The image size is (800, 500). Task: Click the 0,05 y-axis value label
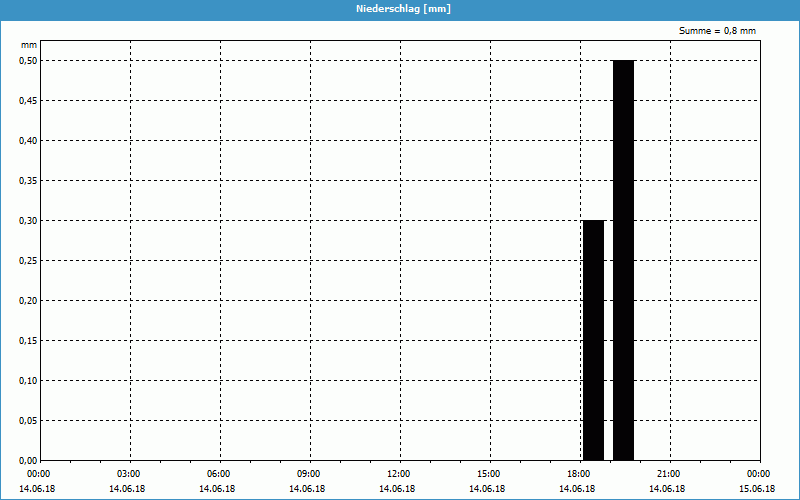[28, 420]
